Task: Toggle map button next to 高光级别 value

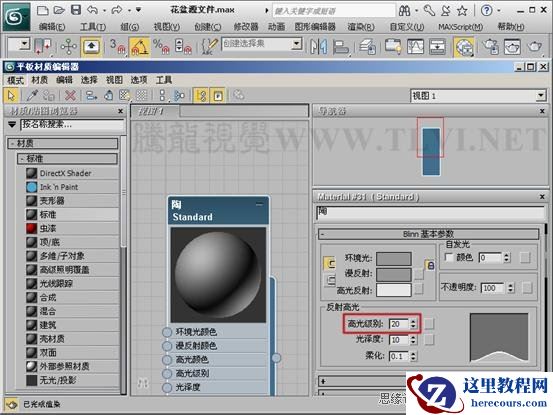Action: pyautogui.click(x=429, y=324)
